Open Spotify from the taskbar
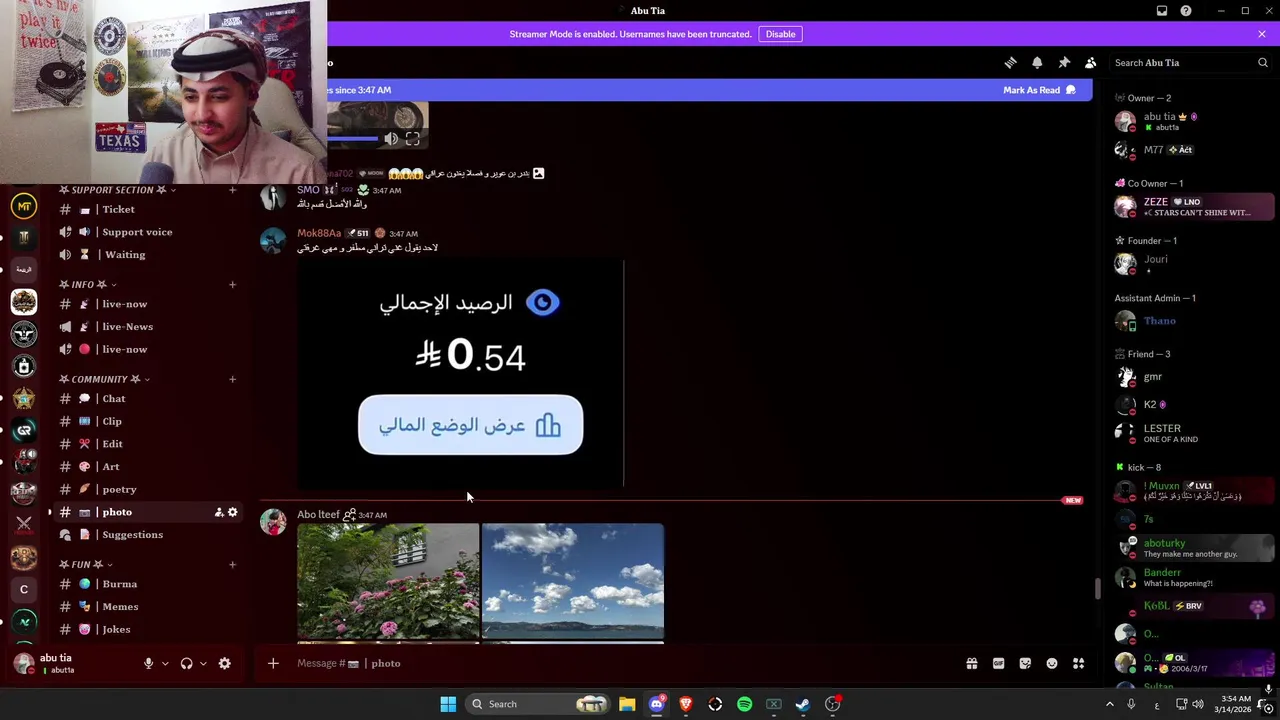This screenshot has height=720, width=1280. pos(744,704)
